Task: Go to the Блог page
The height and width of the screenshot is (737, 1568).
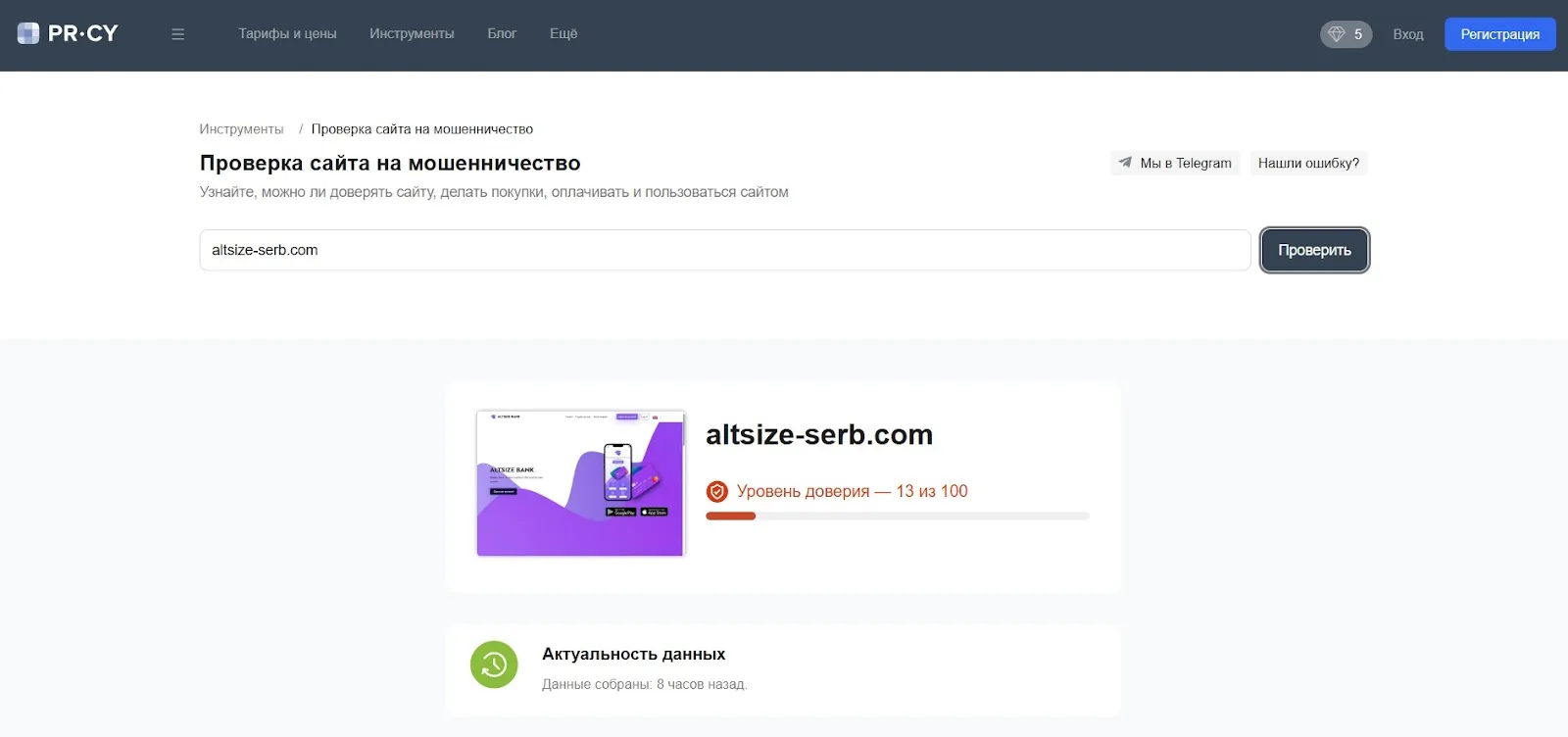Action: point(502,33)
